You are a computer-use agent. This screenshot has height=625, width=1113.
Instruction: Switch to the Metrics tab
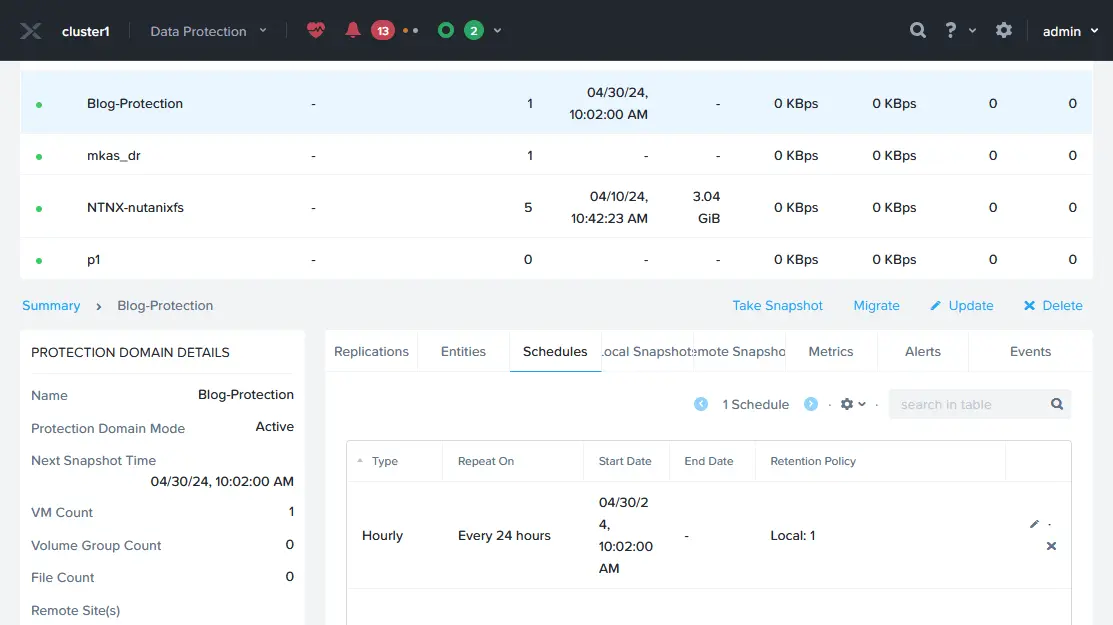[x=830, y=351]
